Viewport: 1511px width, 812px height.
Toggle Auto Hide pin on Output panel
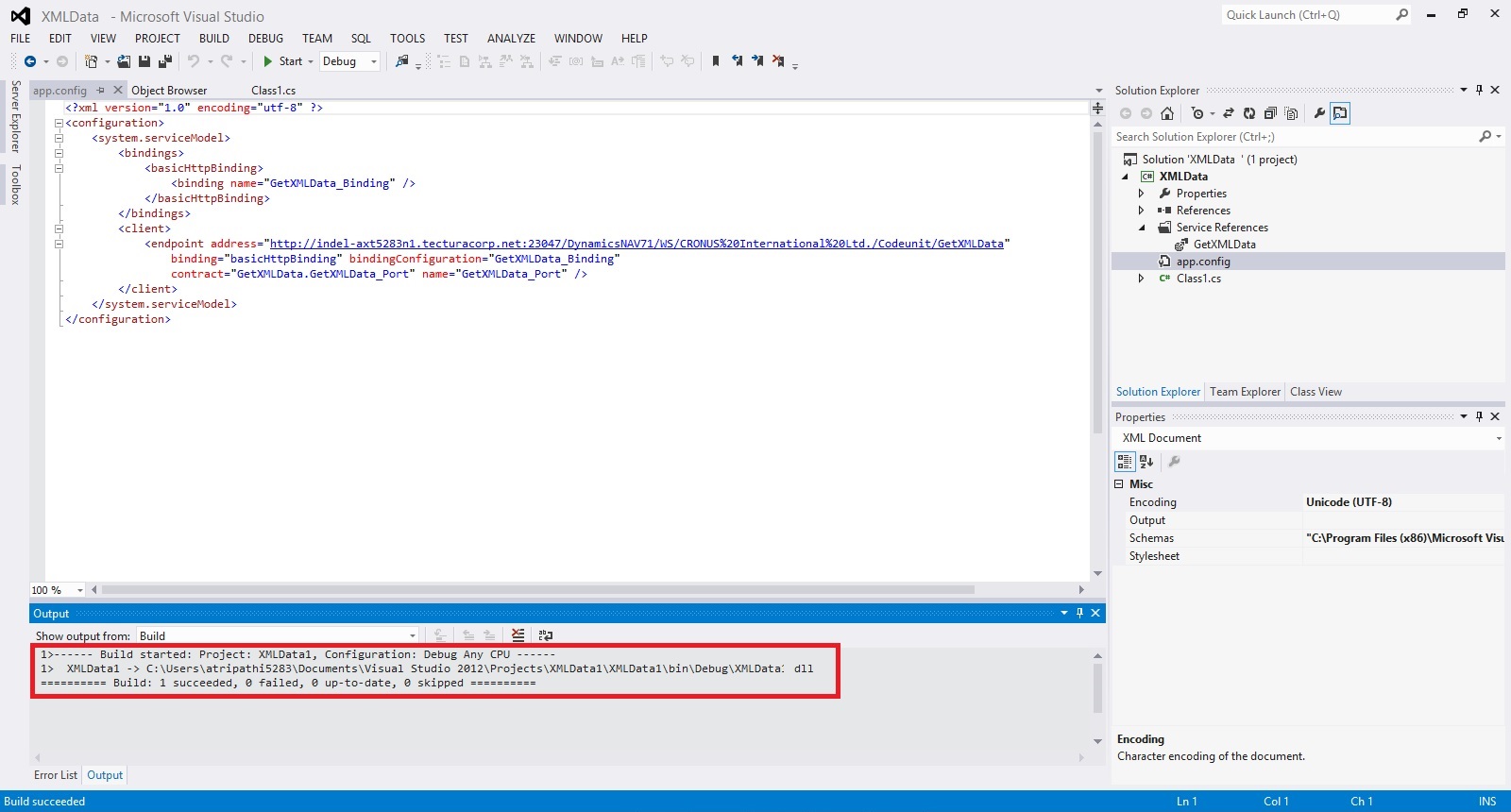click(1079, 613)
